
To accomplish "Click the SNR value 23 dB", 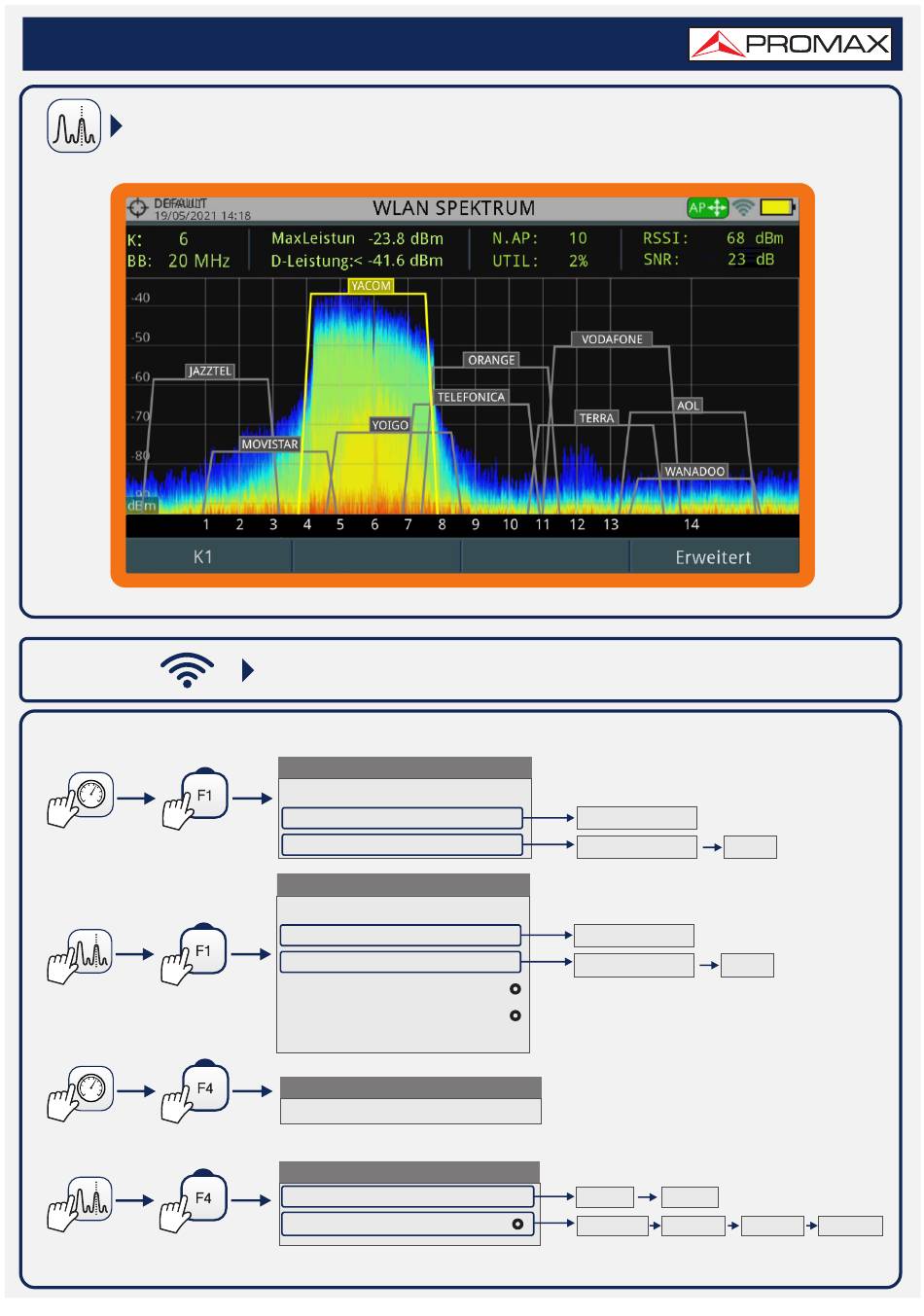I will tap(751, 260).
